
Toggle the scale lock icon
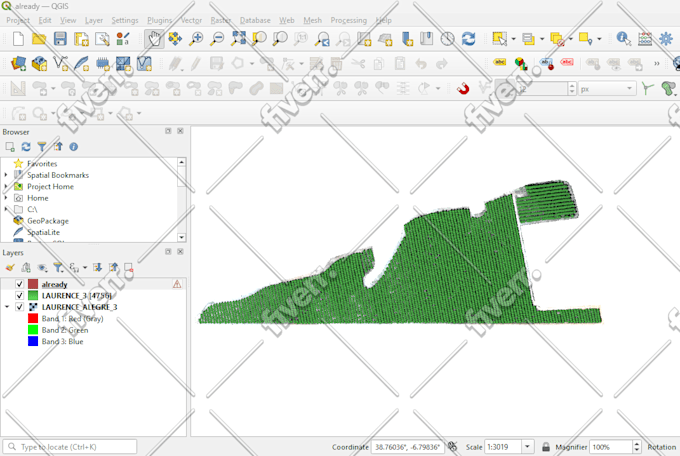546,446
